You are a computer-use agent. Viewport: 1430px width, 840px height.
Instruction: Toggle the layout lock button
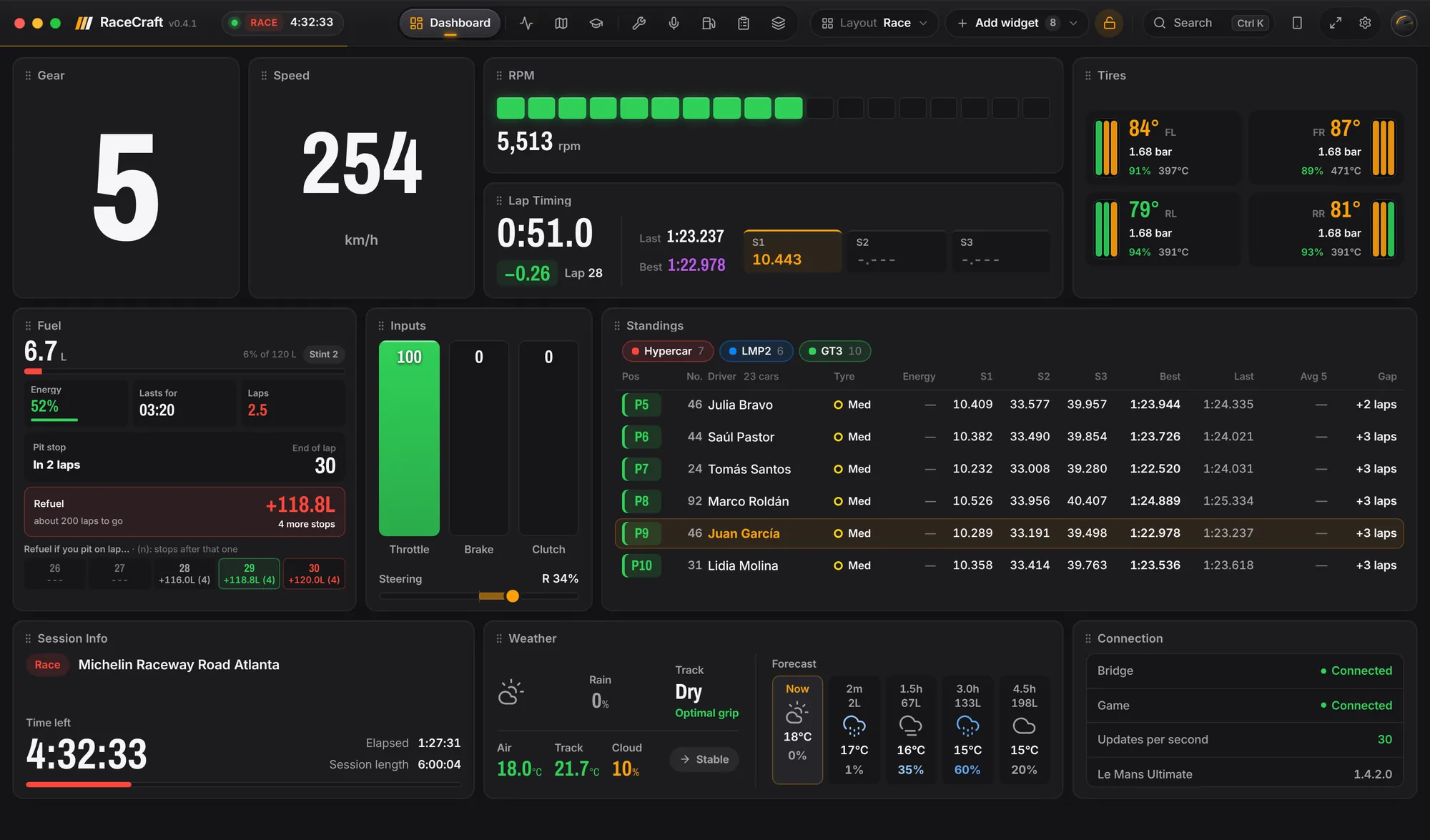[x=1109, y=23]
